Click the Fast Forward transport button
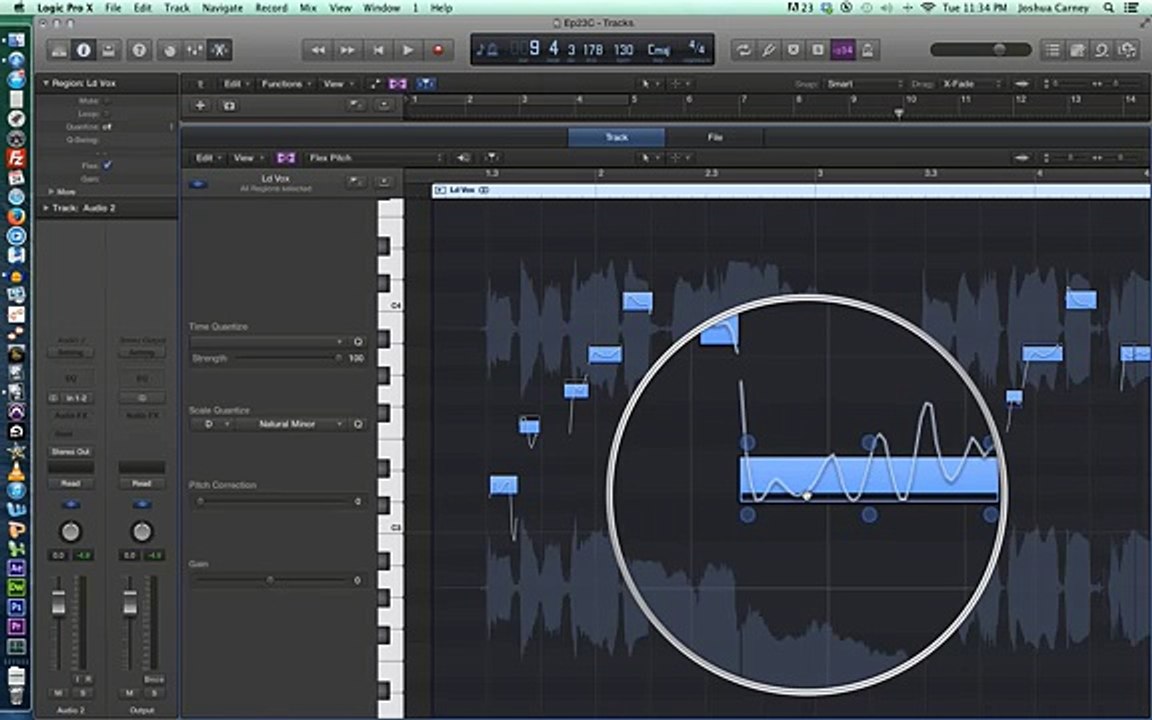Screen dimensions: 1152x720 coord(348,50)
